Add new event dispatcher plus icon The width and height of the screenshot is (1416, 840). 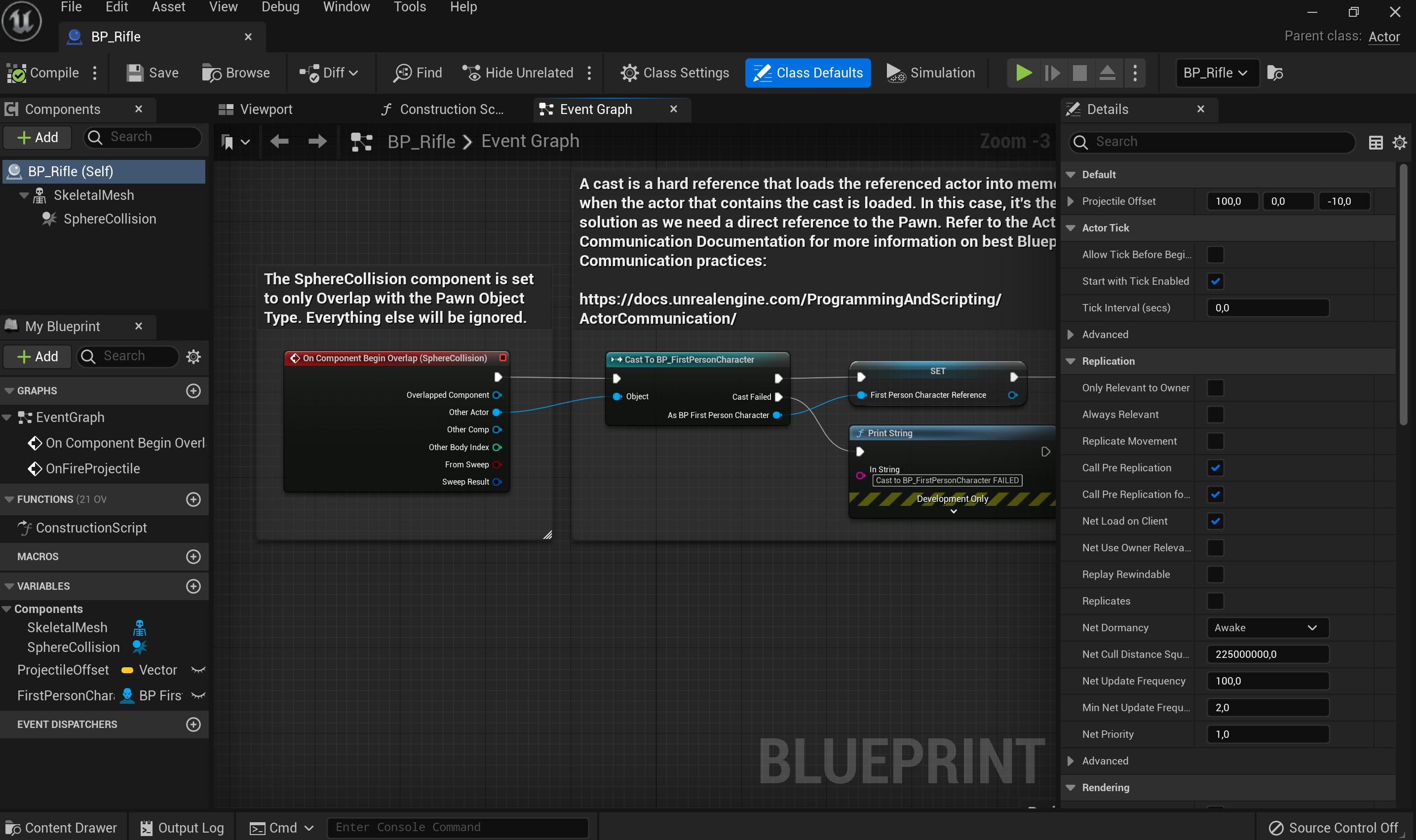(x=193, y=725)
